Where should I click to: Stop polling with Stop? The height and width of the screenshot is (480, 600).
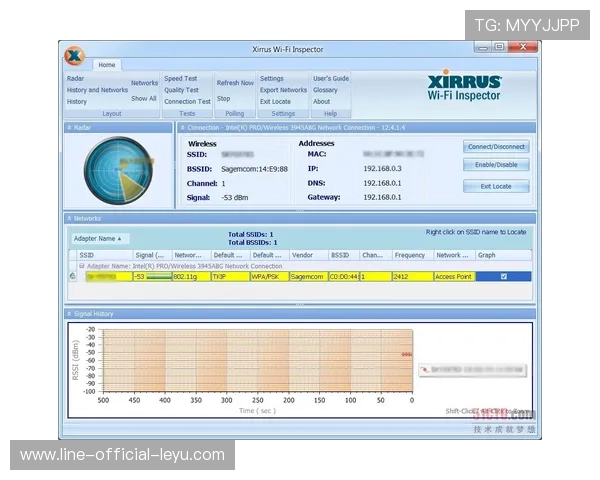223,98
